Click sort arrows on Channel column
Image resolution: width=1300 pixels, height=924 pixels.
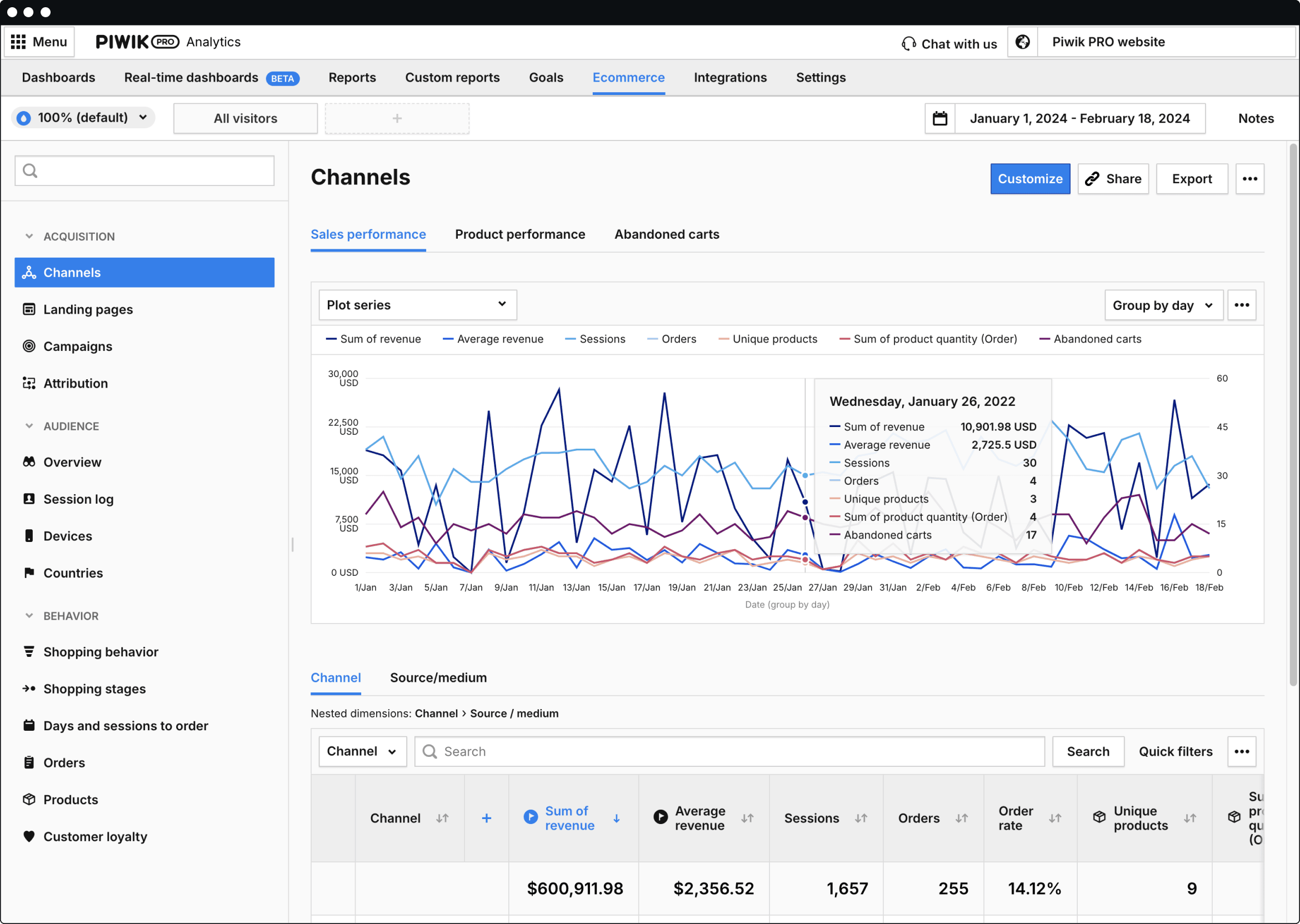coord(442,818)
